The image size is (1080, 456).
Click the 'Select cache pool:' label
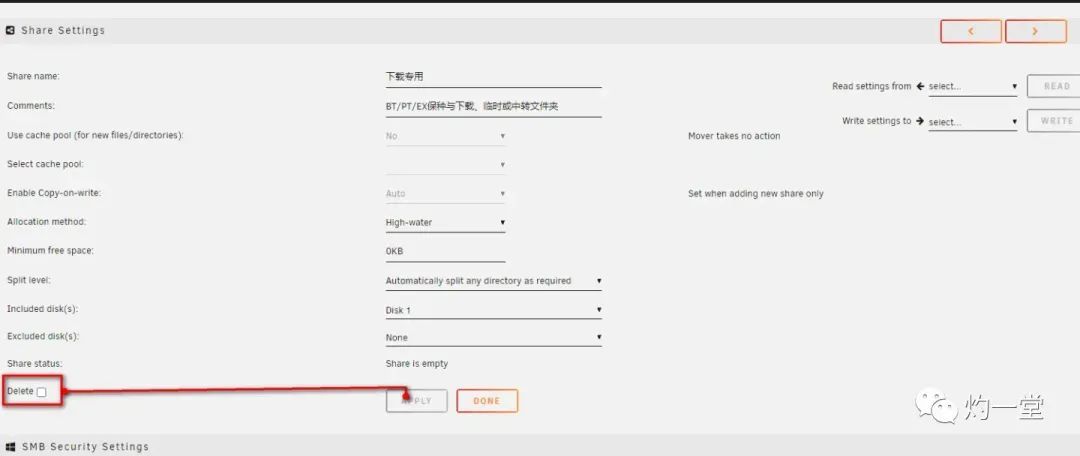pyautogui.click(x=45, y=164)
